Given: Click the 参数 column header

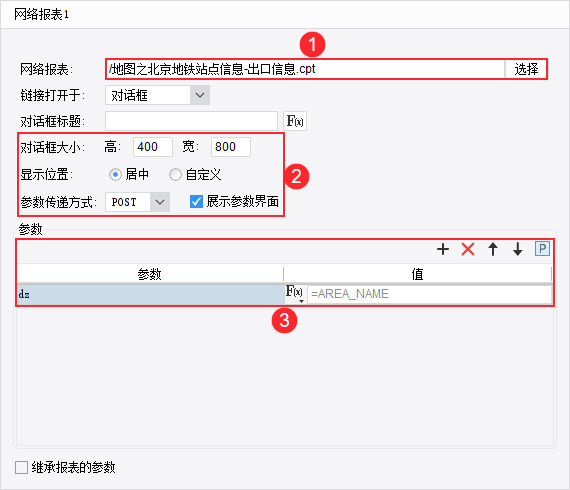Looking at the screenshot, I should 150,274.
